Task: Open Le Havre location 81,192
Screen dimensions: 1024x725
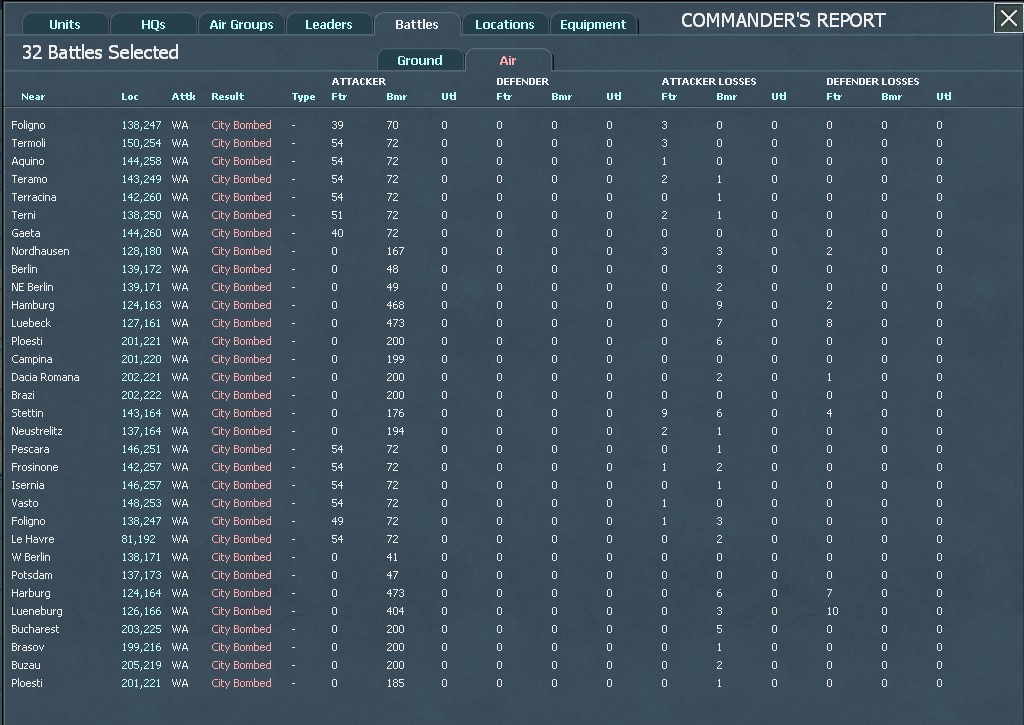Action: click(x=138, y=540)
